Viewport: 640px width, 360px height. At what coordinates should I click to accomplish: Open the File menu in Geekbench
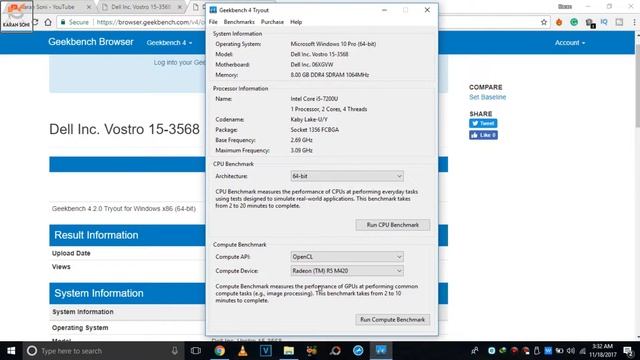point(213,22)
